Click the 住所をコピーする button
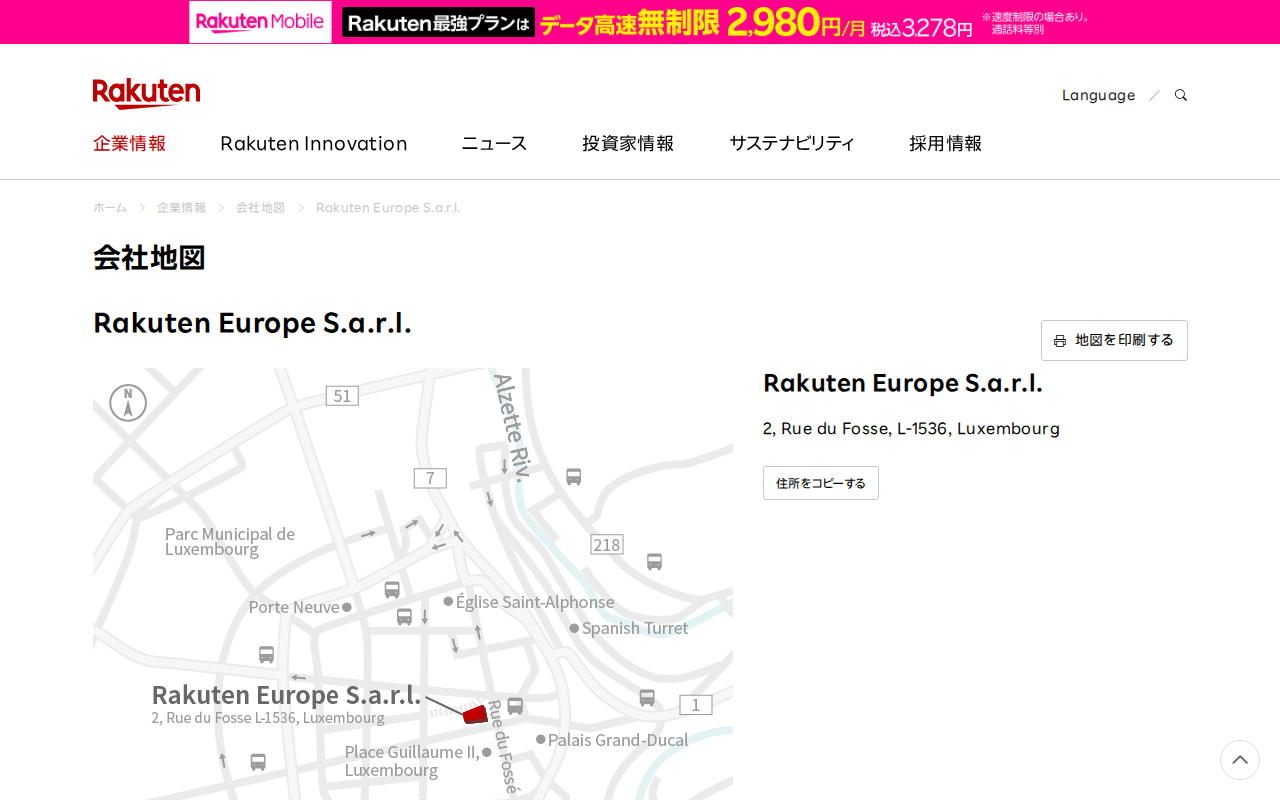This screenshot has height=800, width=1280. click(821, 483)
